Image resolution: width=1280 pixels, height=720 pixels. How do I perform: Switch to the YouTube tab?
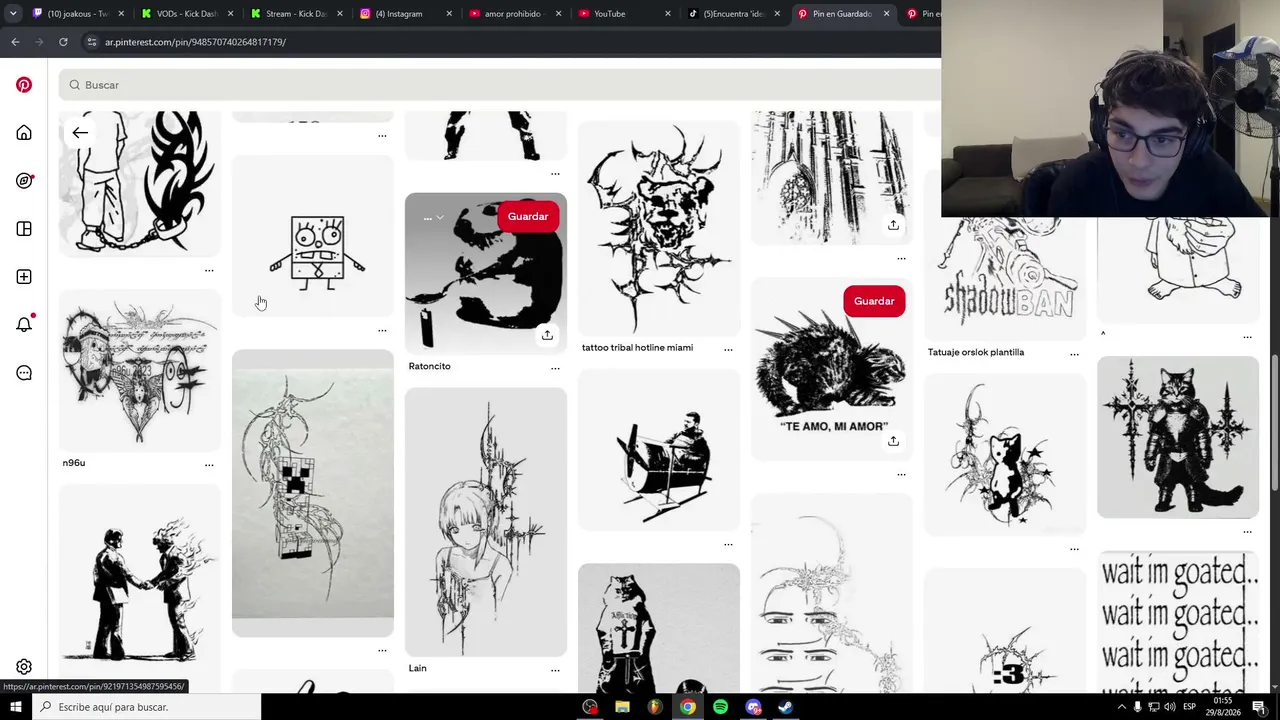625,14
